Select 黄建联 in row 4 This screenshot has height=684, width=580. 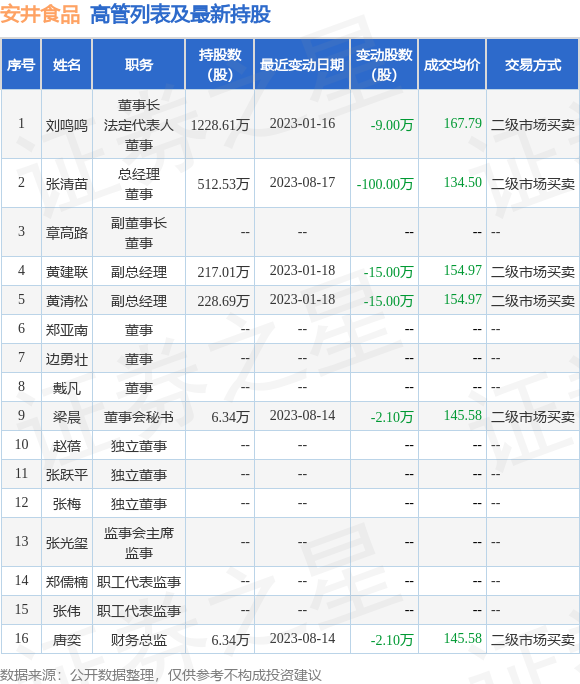pos(67,272)
